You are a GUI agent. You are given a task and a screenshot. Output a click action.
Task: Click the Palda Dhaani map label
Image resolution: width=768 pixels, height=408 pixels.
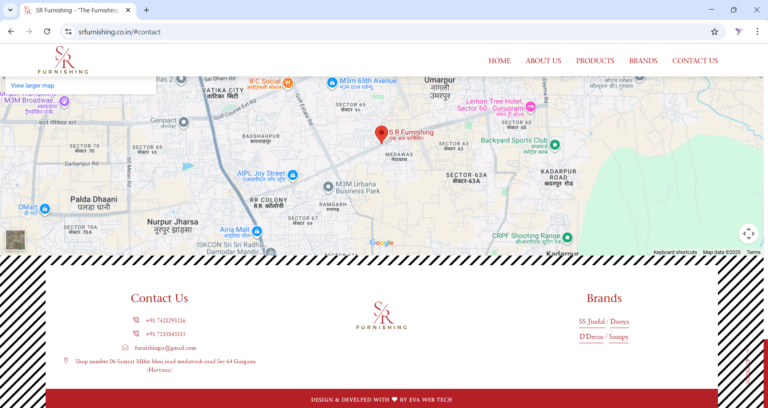coord(94,203)
